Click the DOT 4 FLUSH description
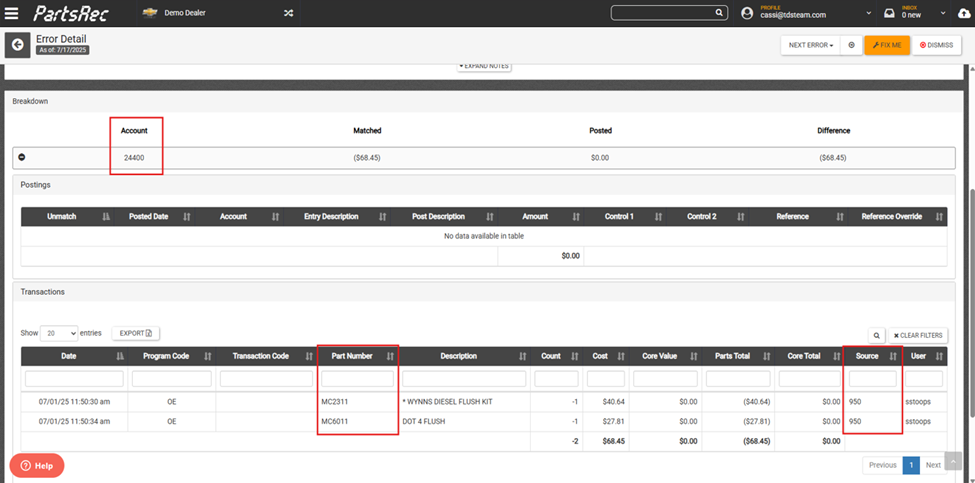975x483 pixels. [x=423, y=421]
